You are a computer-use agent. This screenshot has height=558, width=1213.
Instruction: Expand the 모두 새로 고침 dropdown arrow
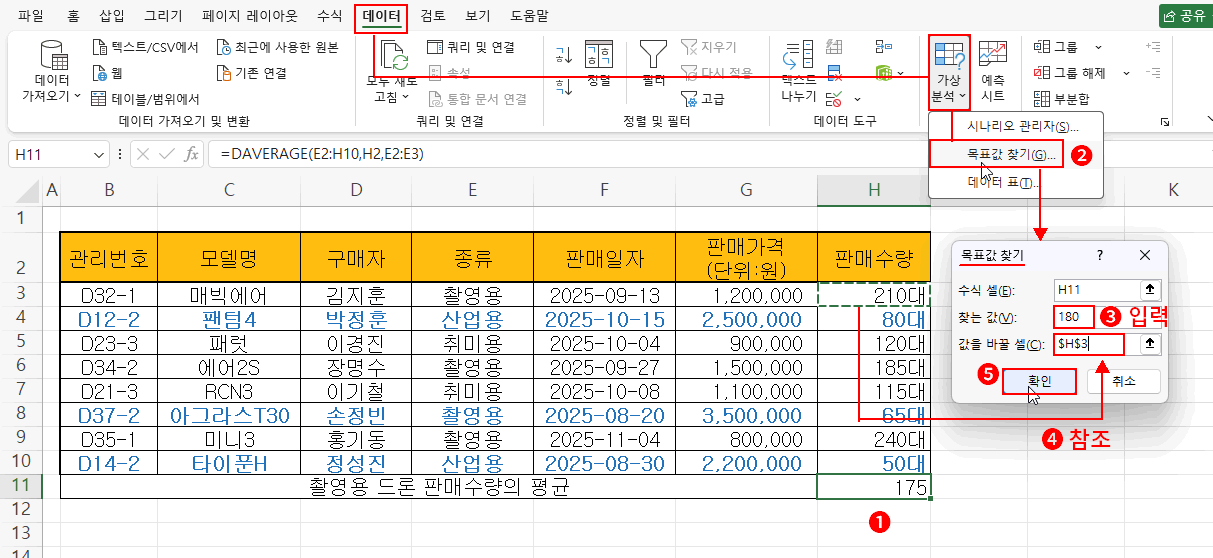click(x=405, y=97)
